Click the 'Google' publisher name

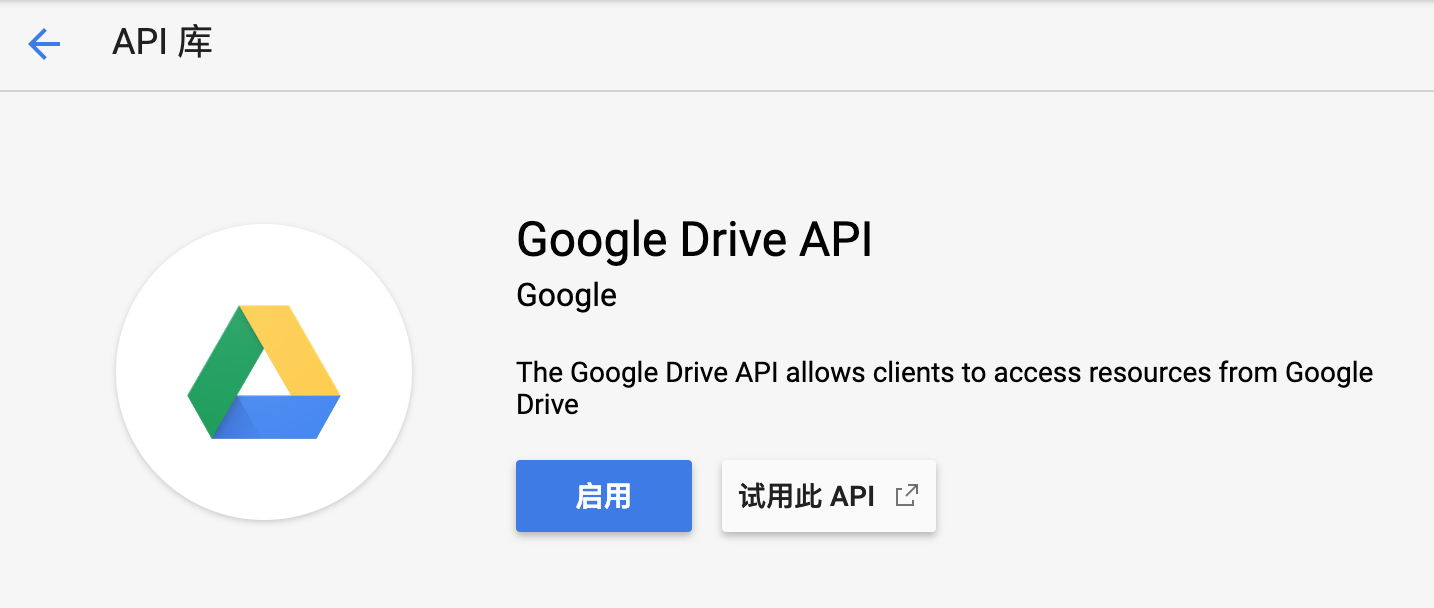click(x=566, y=295)
